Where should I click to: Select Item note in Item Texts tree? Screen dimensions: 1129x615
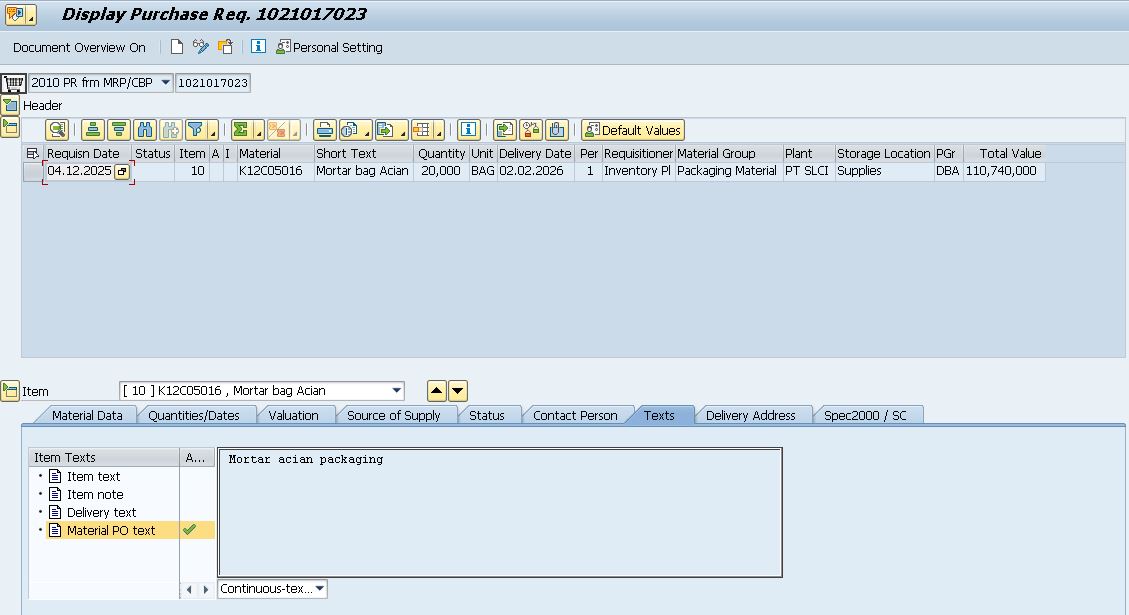tap(95, 494)
